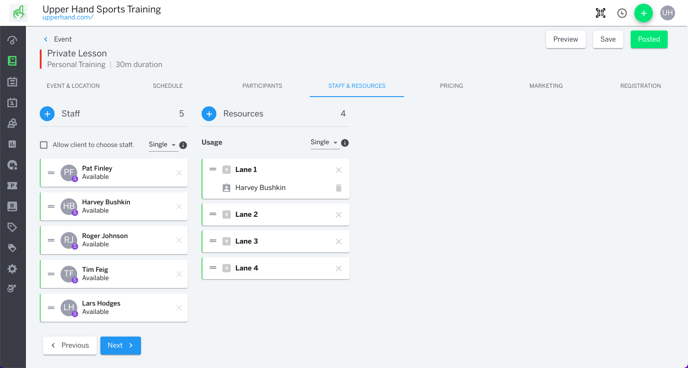Click info icon next to staff Single dropdown
Viewport: 688px width, 368px height.
click(183, 145)
